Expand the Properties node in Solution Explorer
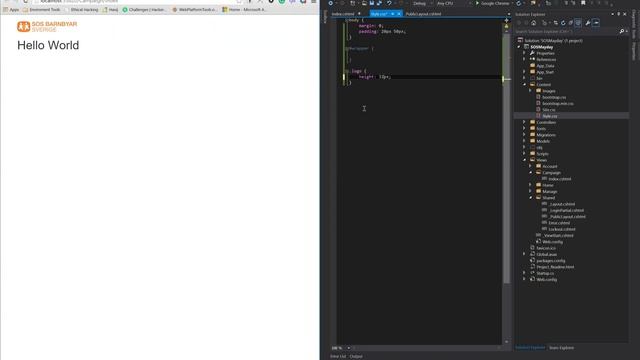Image resolution: width=640 pixels, height=360 pixels. tap(524, 53)
